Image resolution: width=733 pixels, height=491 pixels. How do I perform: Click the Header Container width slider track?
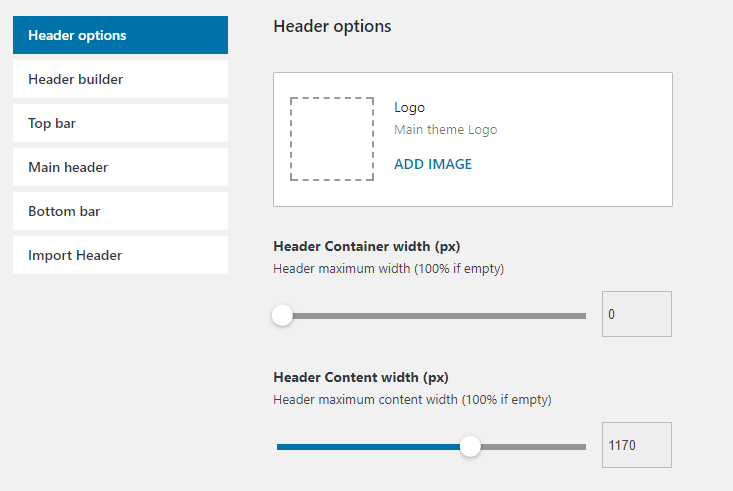[440, 316]
